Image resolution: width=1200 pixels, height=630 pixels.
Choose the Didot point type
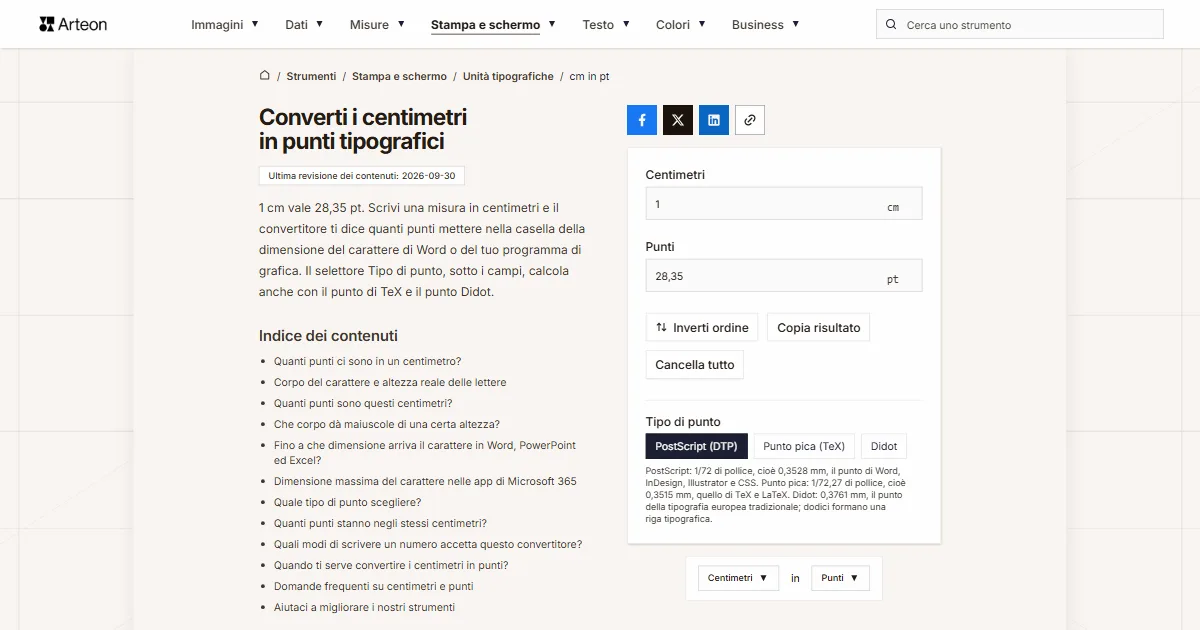coord(884,446)
